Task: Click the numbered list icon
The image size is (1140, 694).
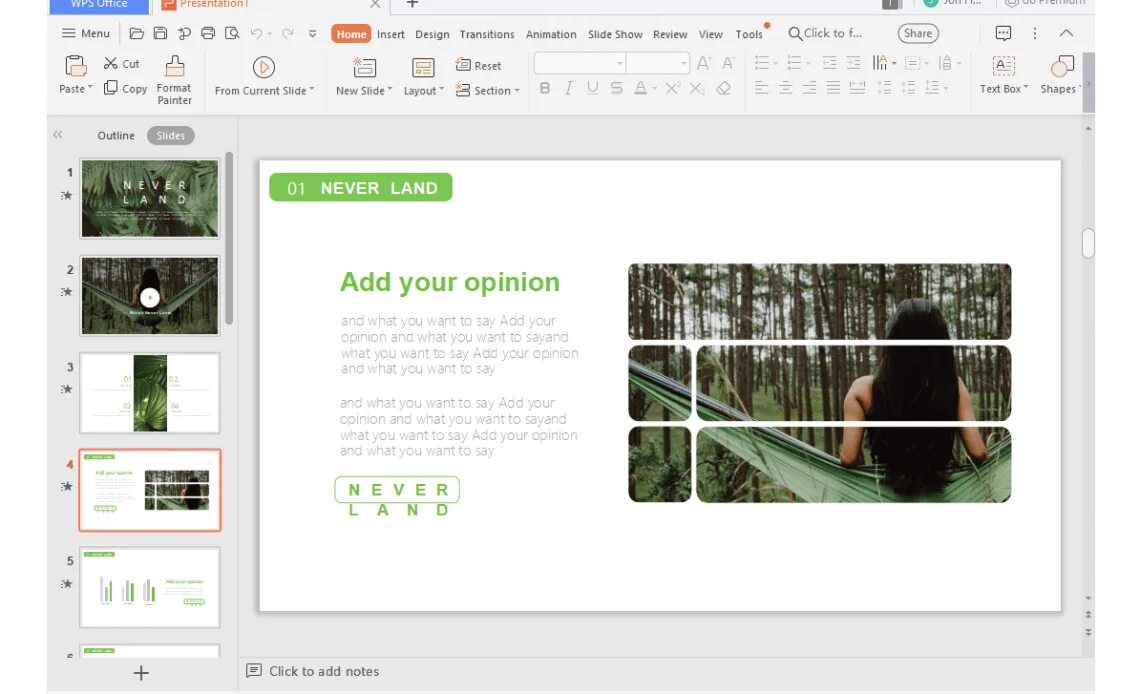Action: pos(794,63)
